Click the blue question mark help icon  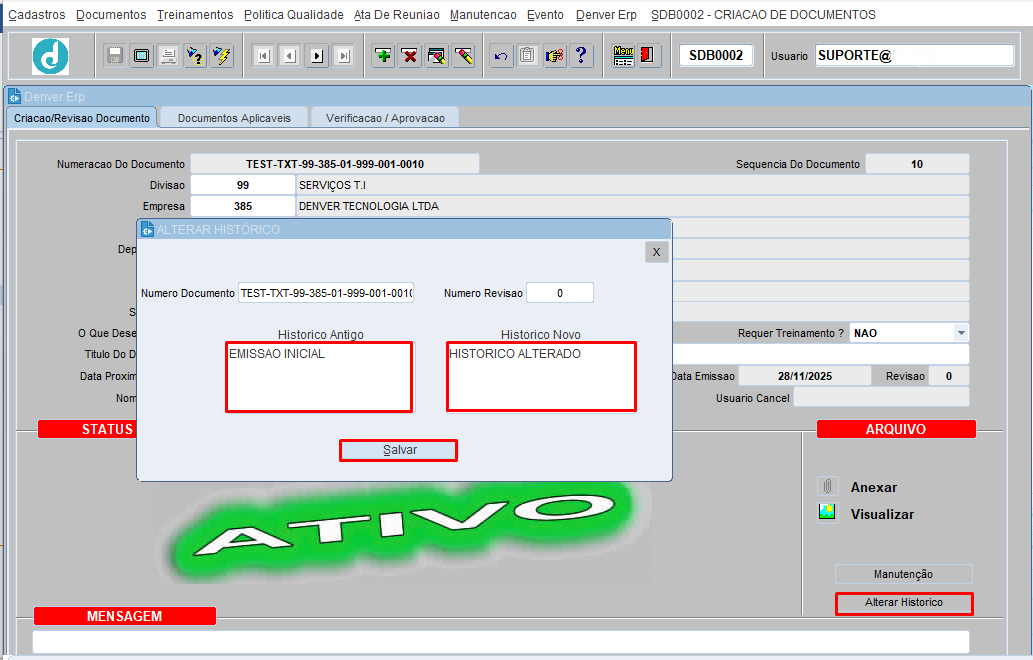581,56
